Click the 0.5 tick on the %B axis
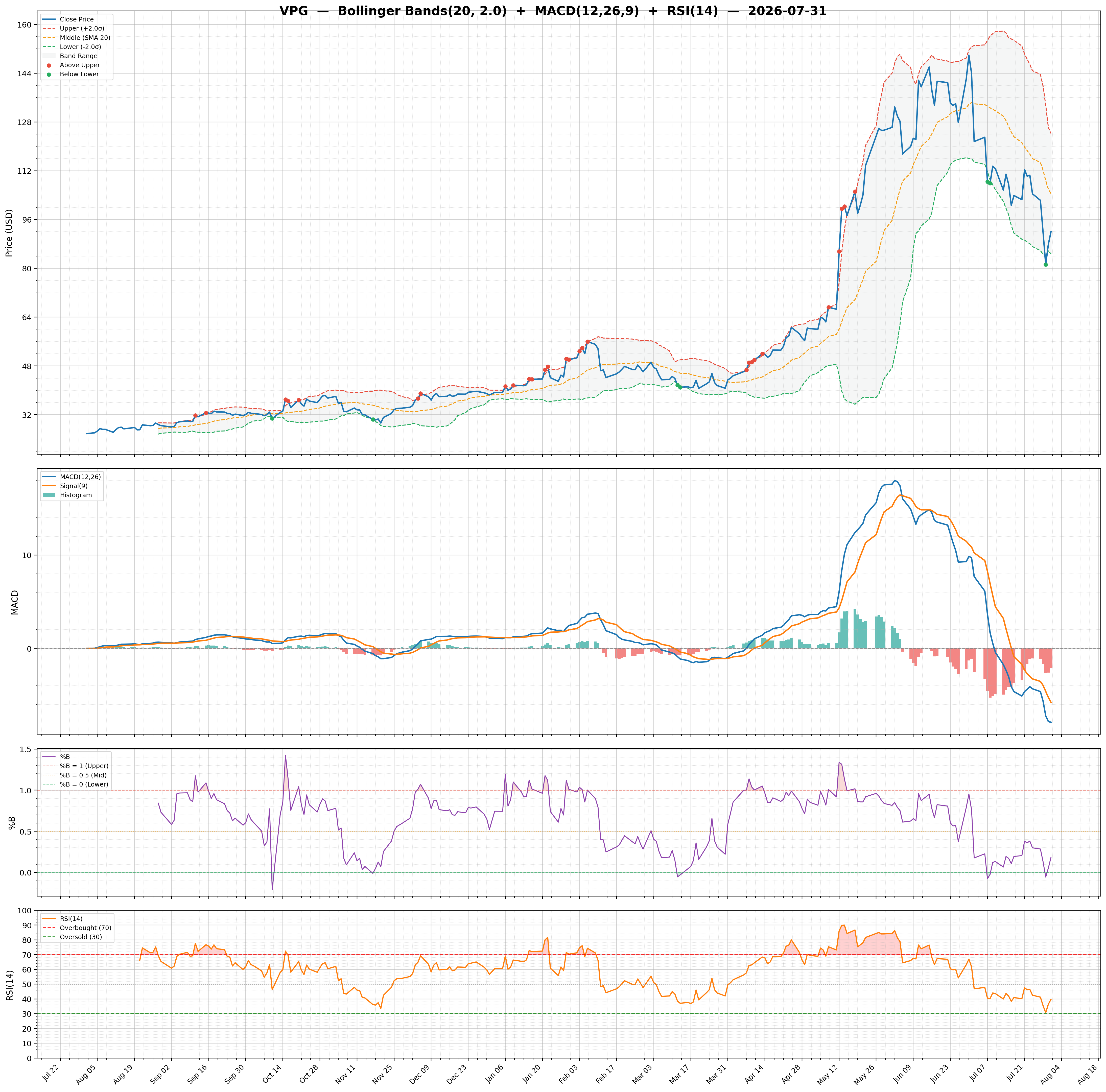This screenshot has height=1092, width=1106. pos(26,832)
